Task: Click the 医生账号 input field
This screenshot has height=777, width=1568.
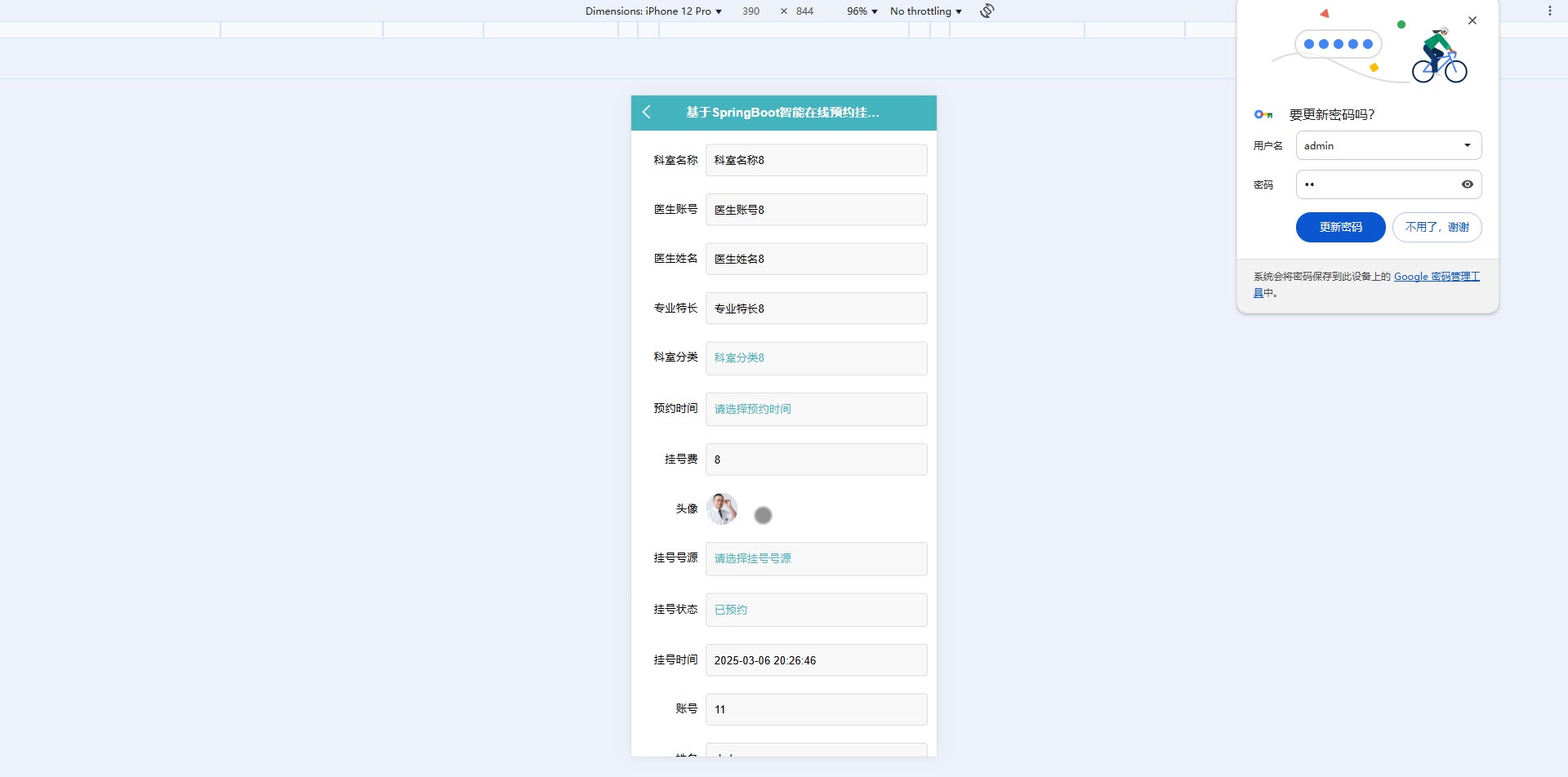Action: pyautogui.click(x=817, y=210)
